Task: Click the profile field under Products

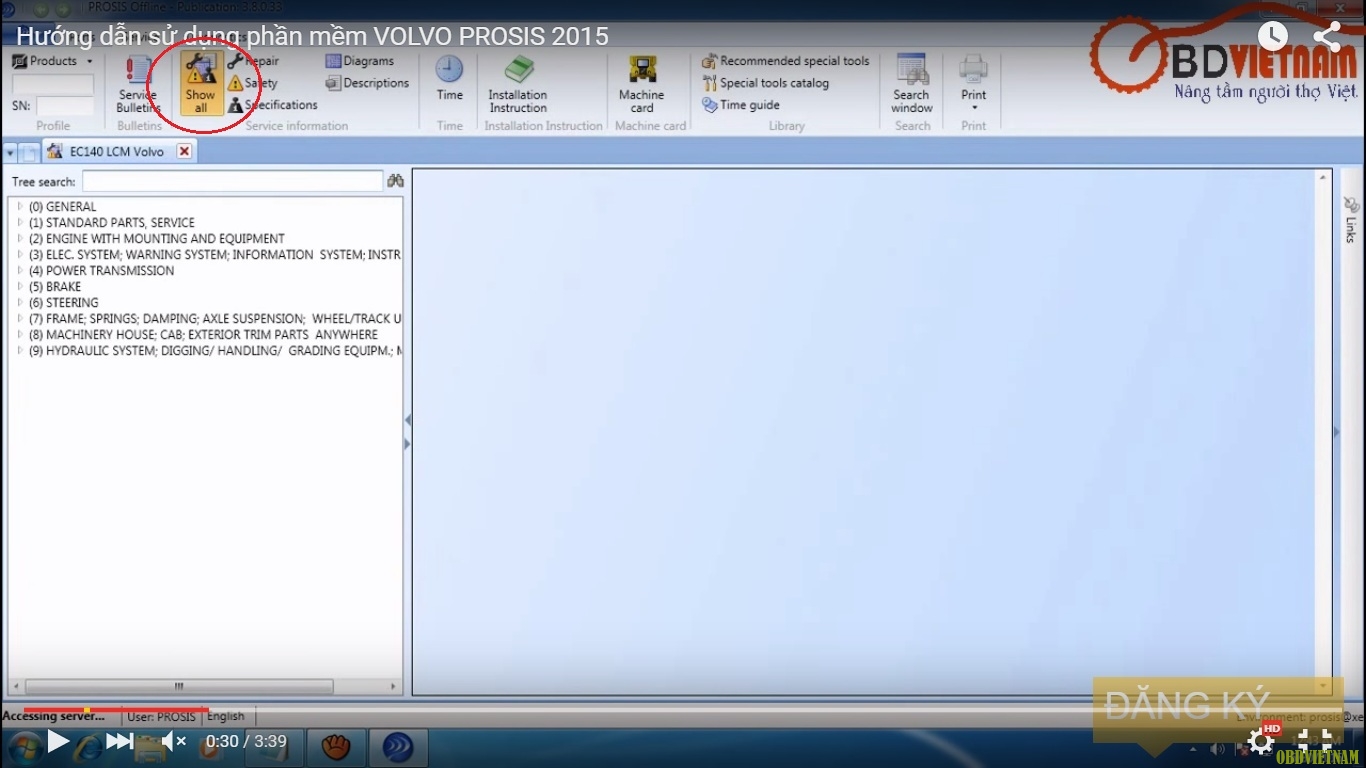Action: pyautogui.click(x=53, y=84)
